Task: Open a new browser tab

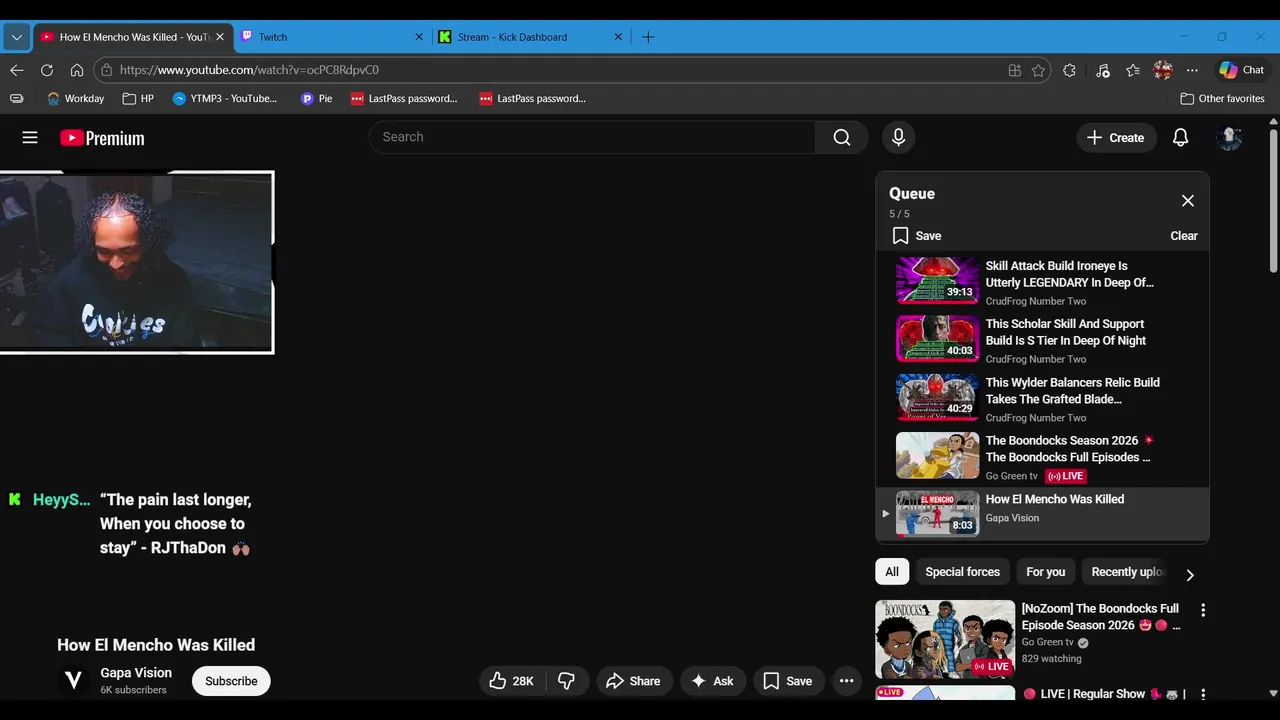Action: point(648,37)
